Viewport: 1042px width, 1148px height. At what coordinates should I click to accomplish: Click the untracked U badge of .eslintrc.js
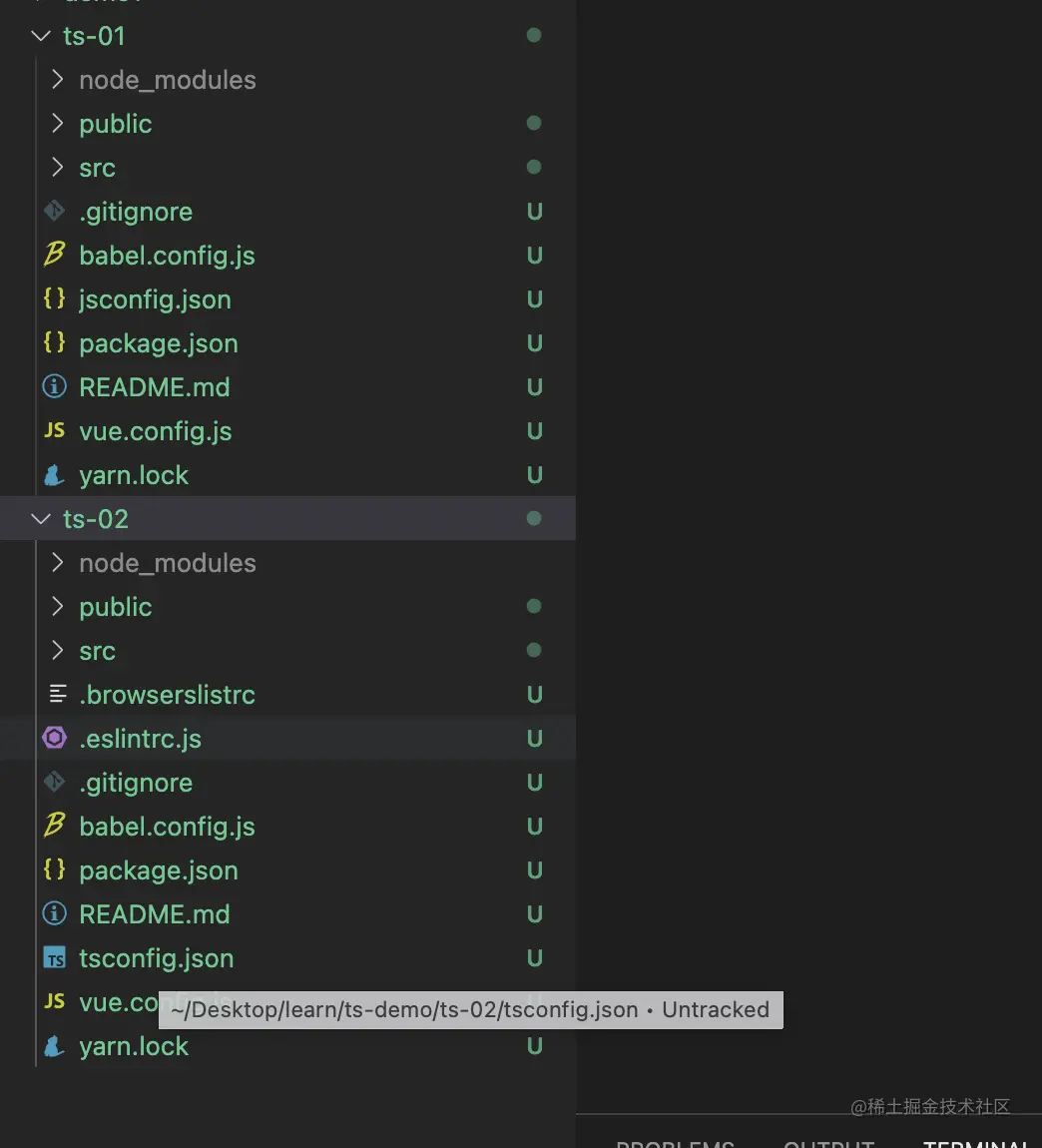coord(535,739)
